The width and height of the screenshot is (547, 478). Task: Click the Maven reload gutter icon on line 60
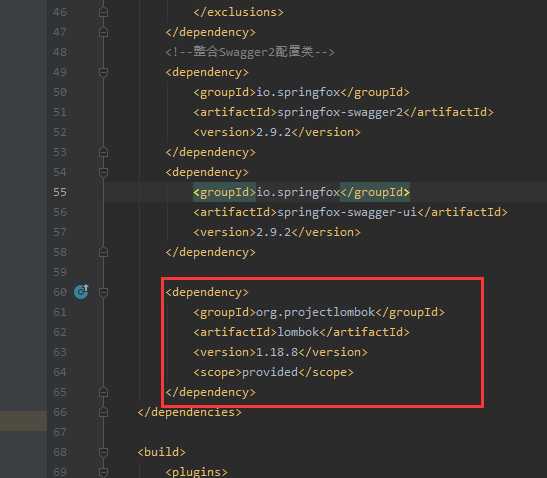click(x=81, y=292)
